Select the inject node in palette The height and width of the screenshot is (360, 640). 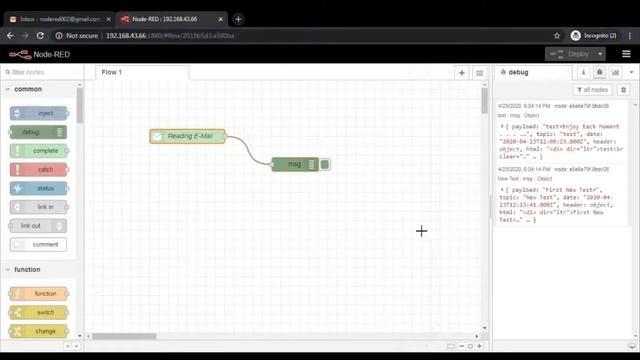pyautogui.click(x=39, y=113)
